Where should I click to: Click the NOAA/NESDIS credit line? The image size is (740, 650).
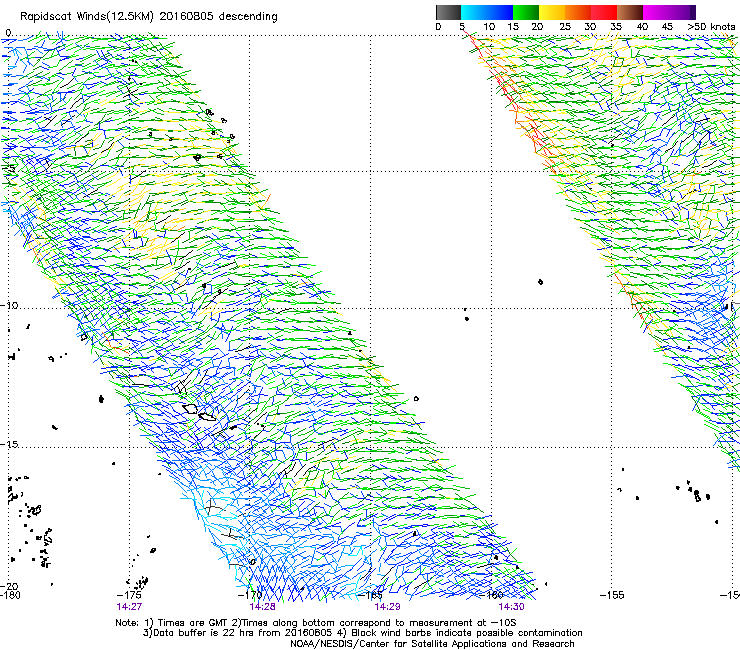[432, 644]
